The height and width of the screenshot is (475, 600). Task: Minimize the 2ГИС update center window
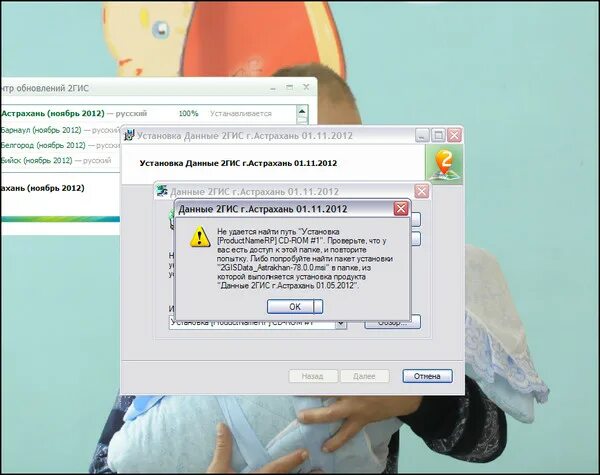(273, 88)
